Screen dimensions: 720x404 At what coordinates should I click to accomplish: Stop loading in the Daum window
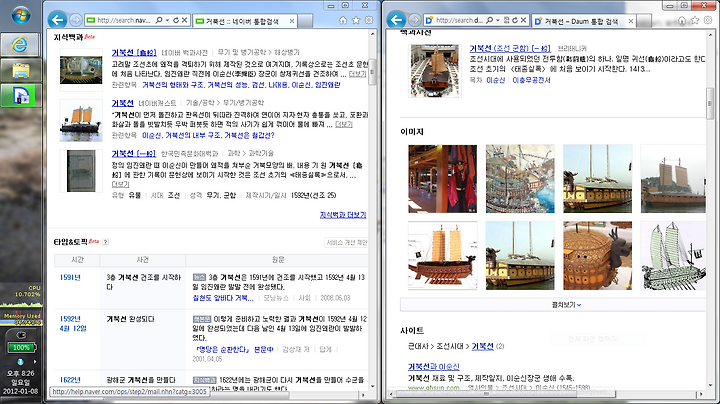click(523, 20)
